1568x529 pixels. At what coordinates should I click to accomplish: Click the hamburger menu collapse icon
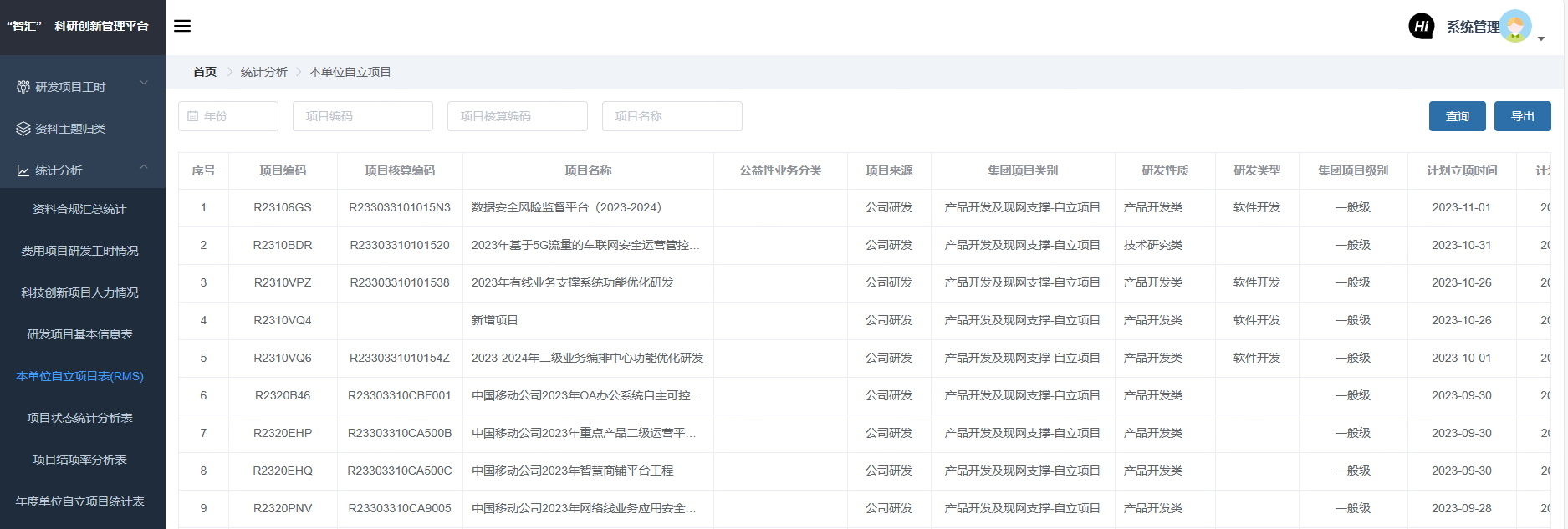point(182,26)
